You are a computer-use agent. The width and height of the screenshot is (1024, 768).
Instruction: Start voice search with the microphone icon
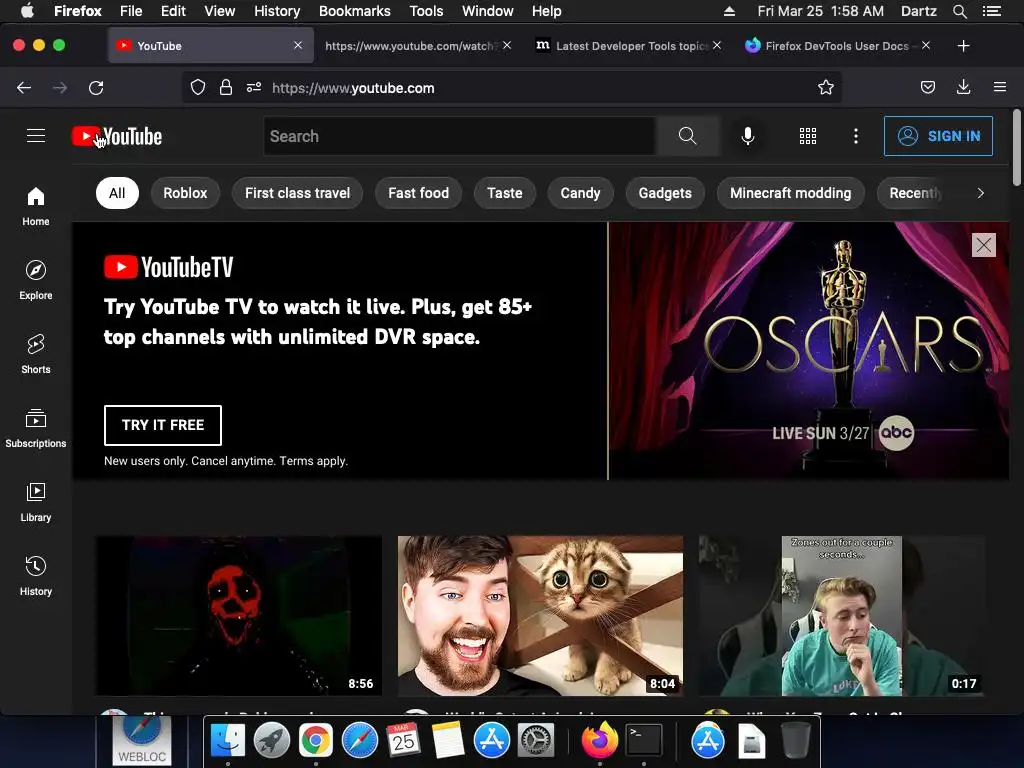coord(748,136)
